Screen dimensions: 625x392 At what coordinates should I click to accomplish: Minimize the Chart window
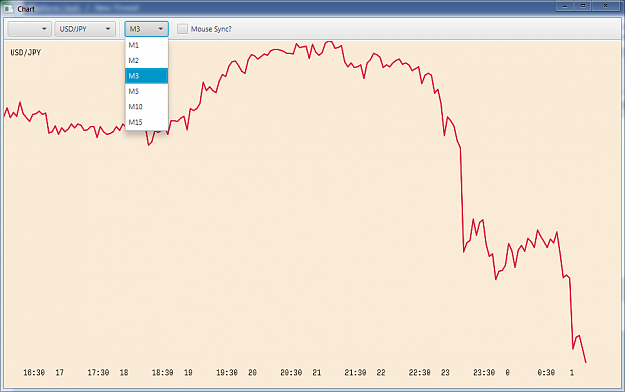tap(564, 6)
